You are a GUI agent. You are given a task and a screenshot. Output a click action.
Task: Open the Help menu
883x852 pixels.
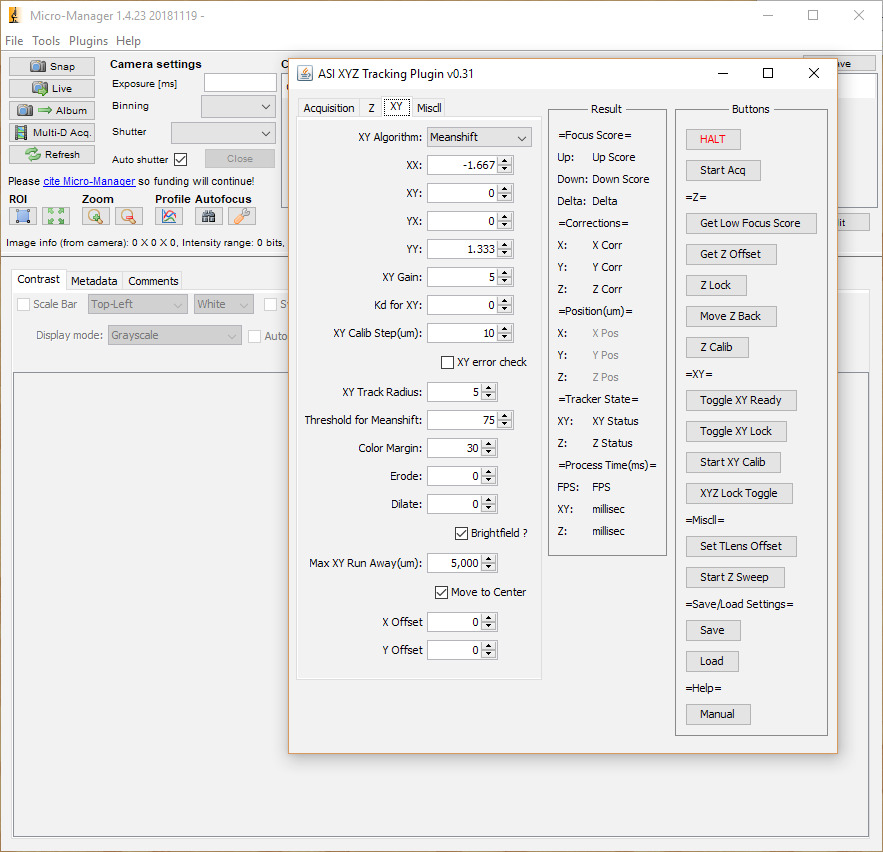tap(128, 41)
